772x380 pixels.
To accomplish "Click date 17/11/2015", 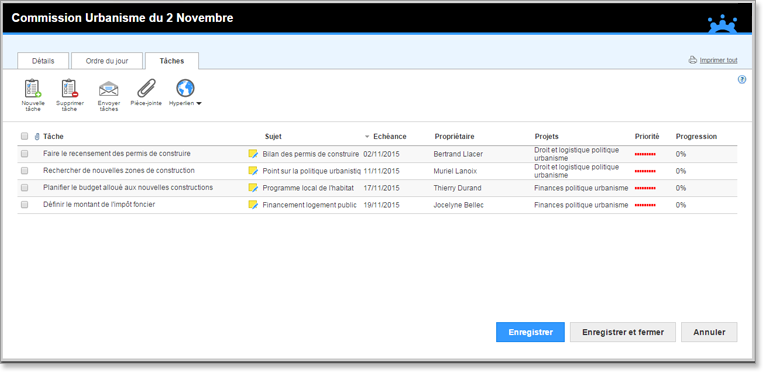I will (382, 188).
